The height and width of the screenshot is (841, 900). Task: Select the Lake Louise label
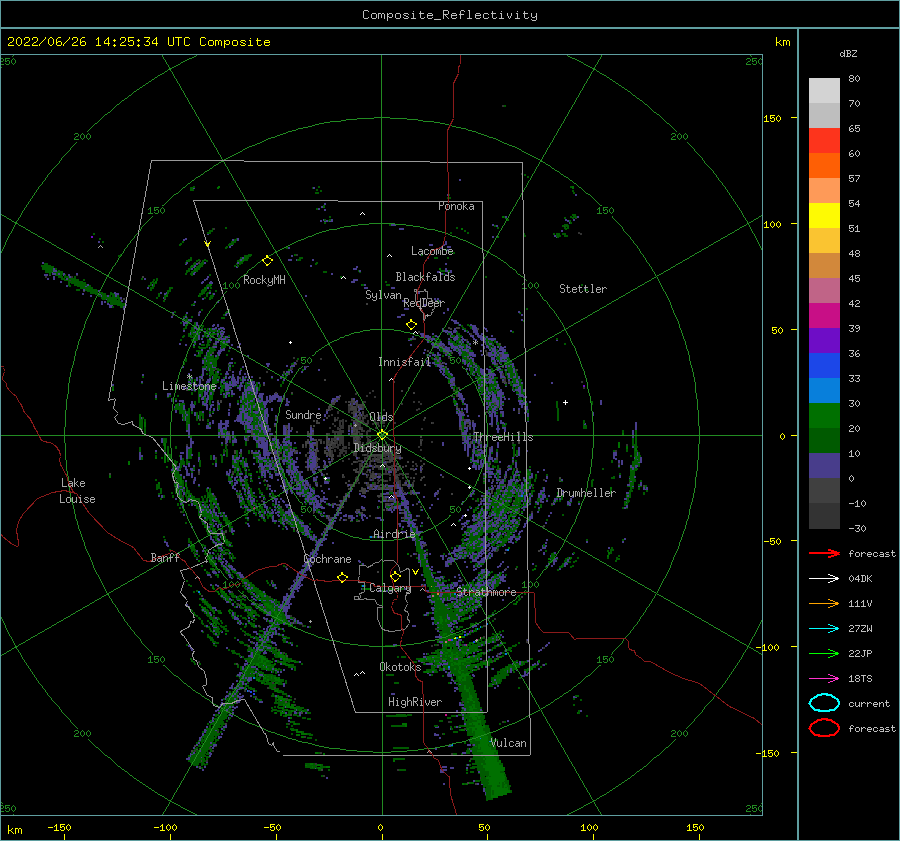coord(77,491)
